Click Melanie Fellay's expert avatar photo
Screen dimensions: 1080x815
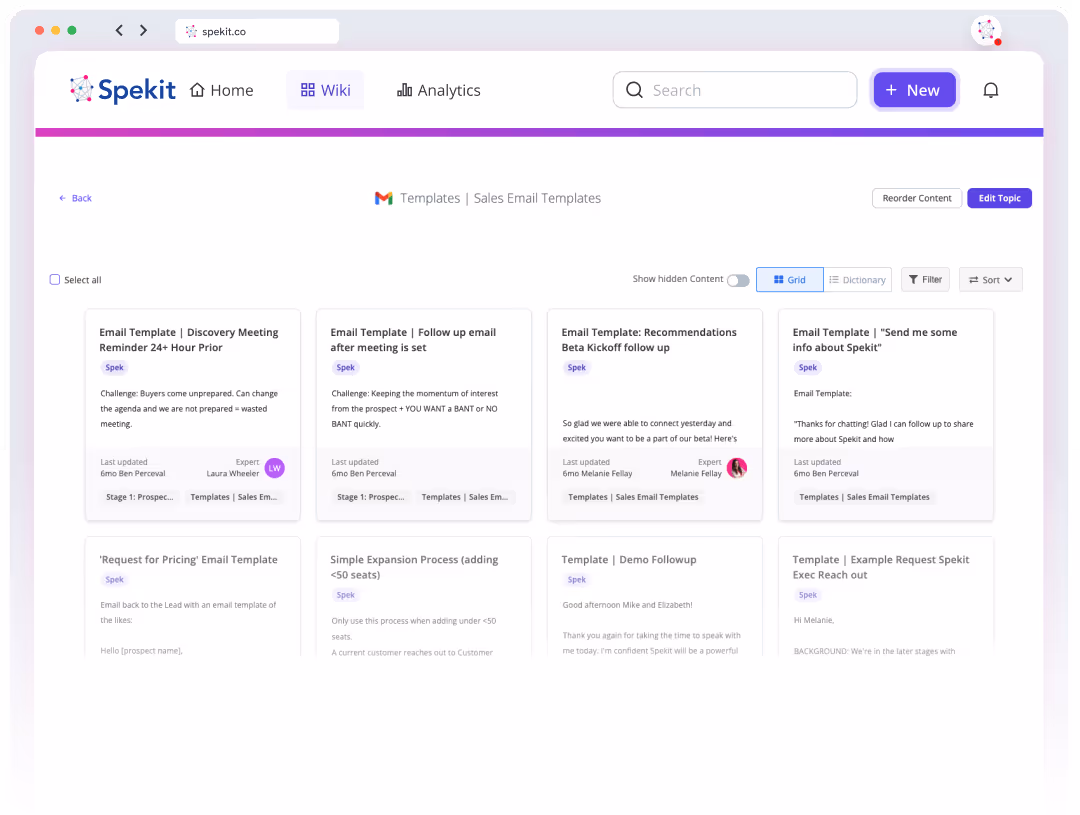(x=737, y=468)
